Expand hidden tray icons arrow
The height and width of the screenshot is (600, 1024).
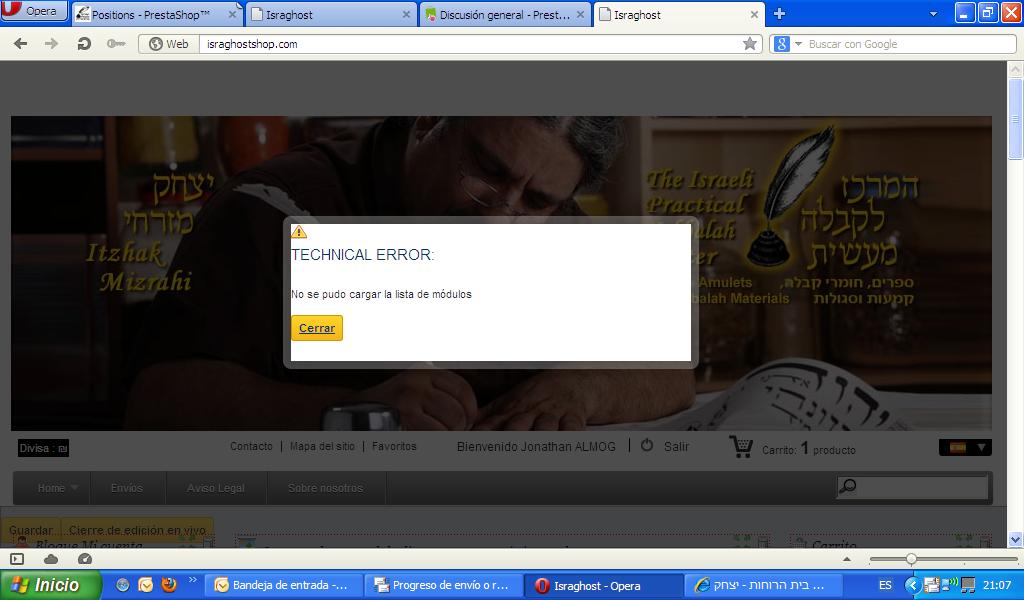click(x=913, y=585)
